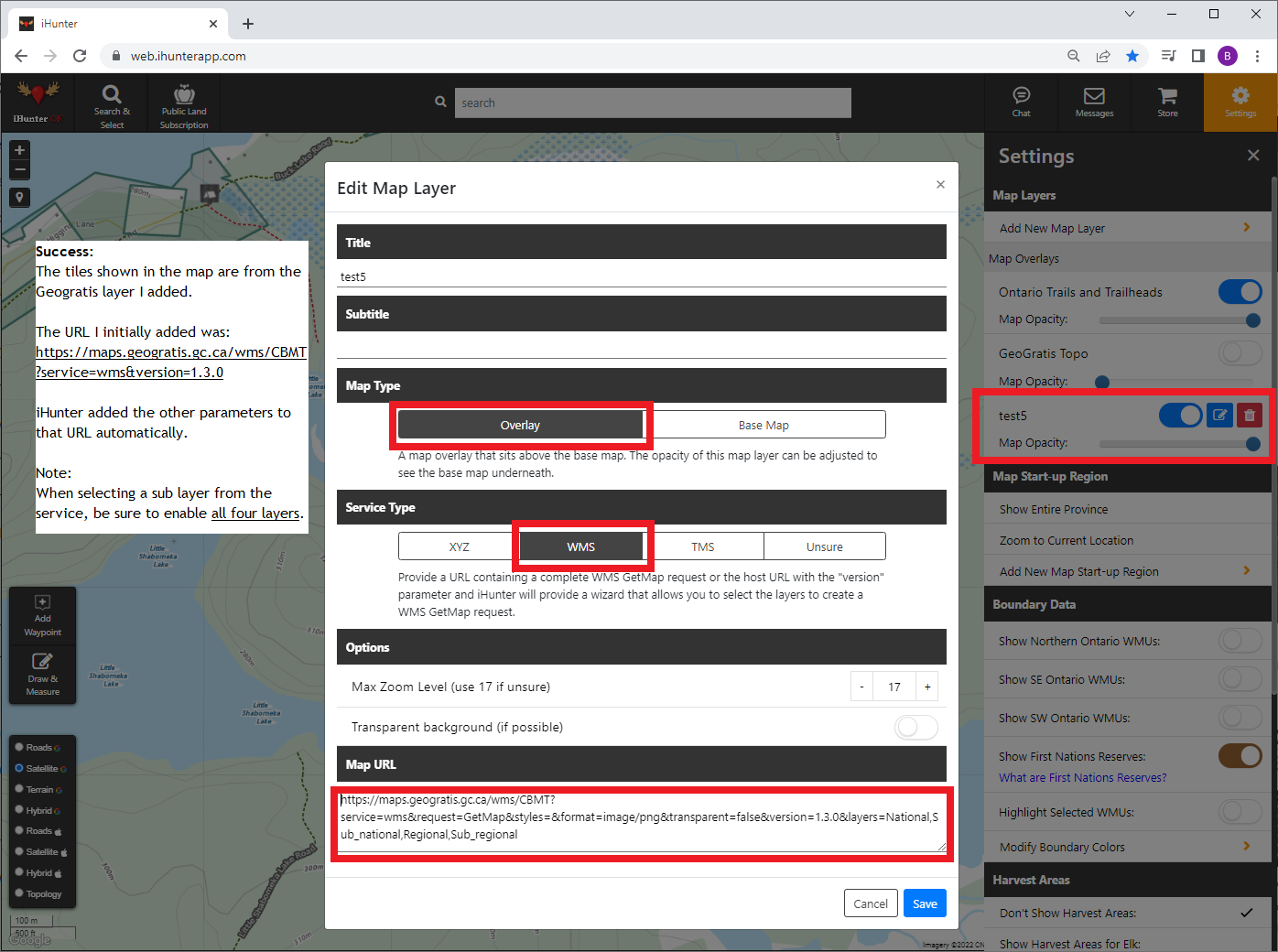Cancel editing the map layer

tap(871, 903)
